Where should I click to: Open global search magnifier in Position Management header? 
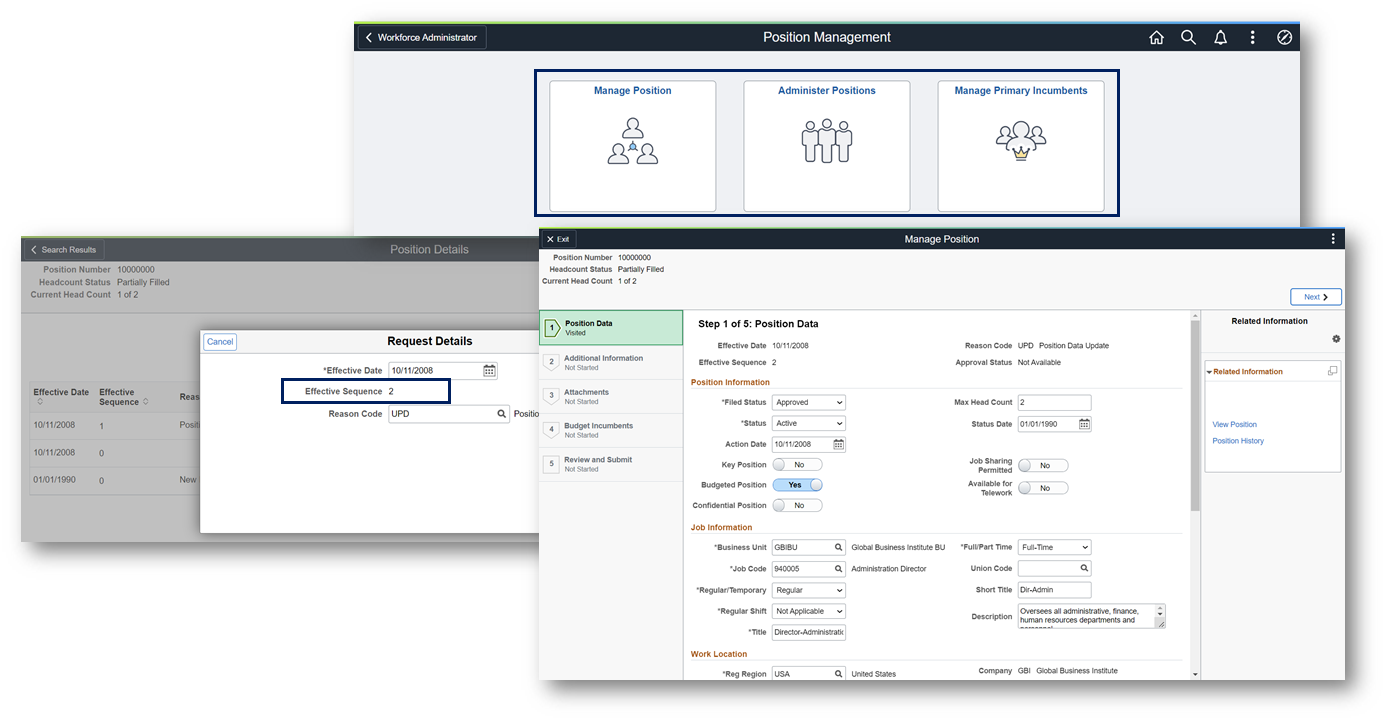[x=1188, y=37]
